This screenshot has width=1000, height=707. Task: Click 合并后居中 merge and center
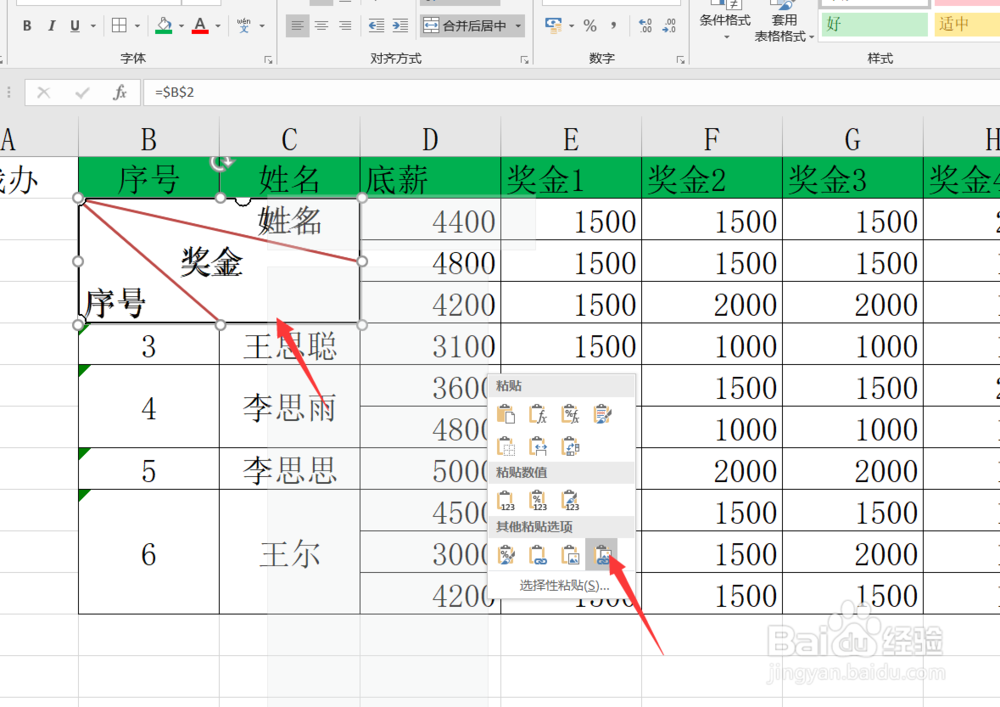(x=466, y=26)
